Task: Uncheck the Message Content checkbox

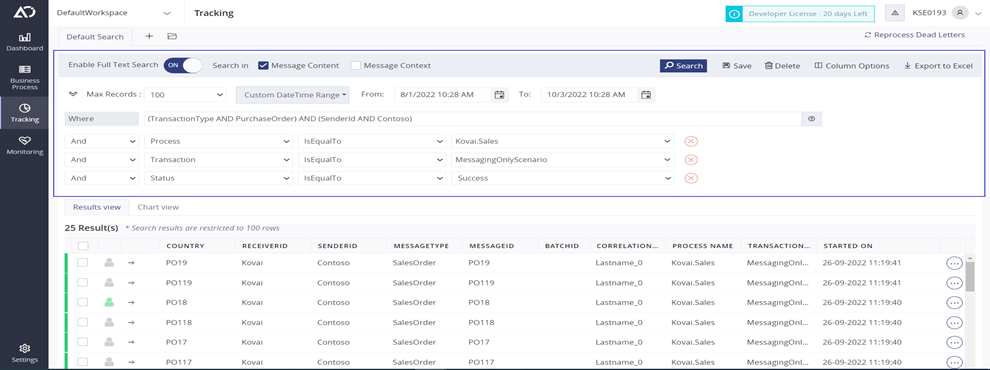Action: coord(264,65)
